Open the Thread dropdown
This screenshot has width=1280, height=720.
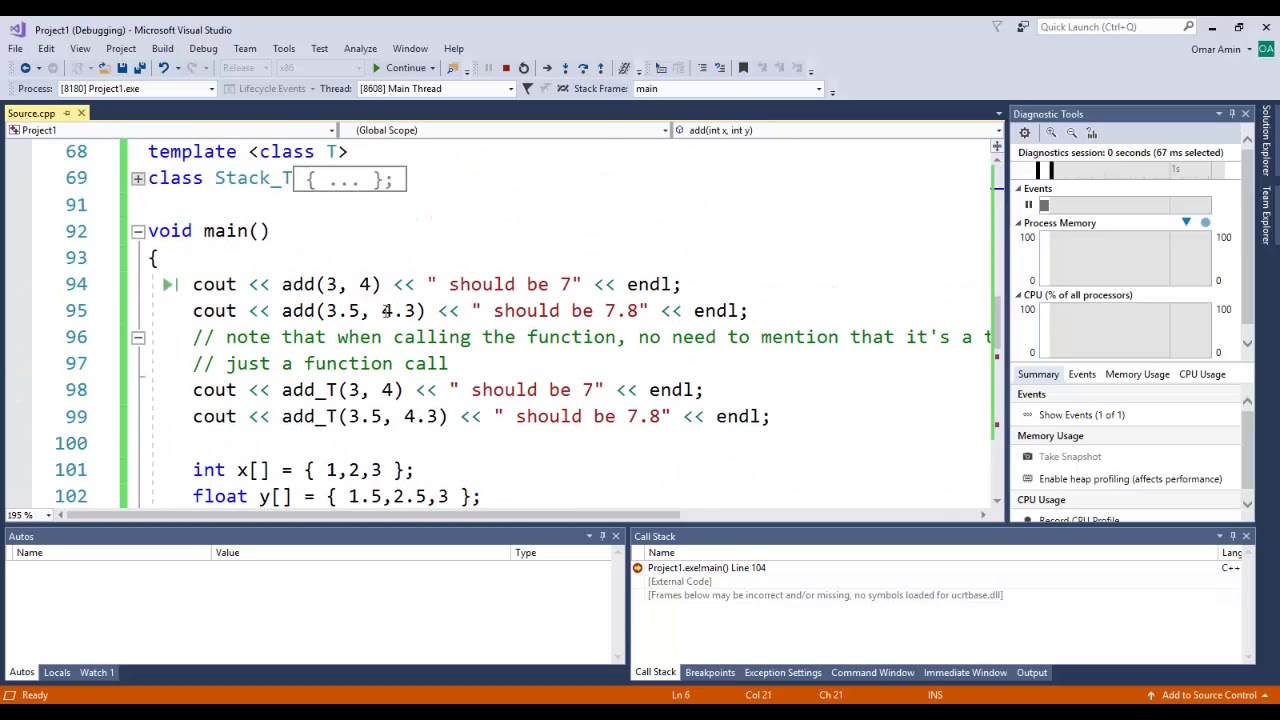[x=511, y=89]
